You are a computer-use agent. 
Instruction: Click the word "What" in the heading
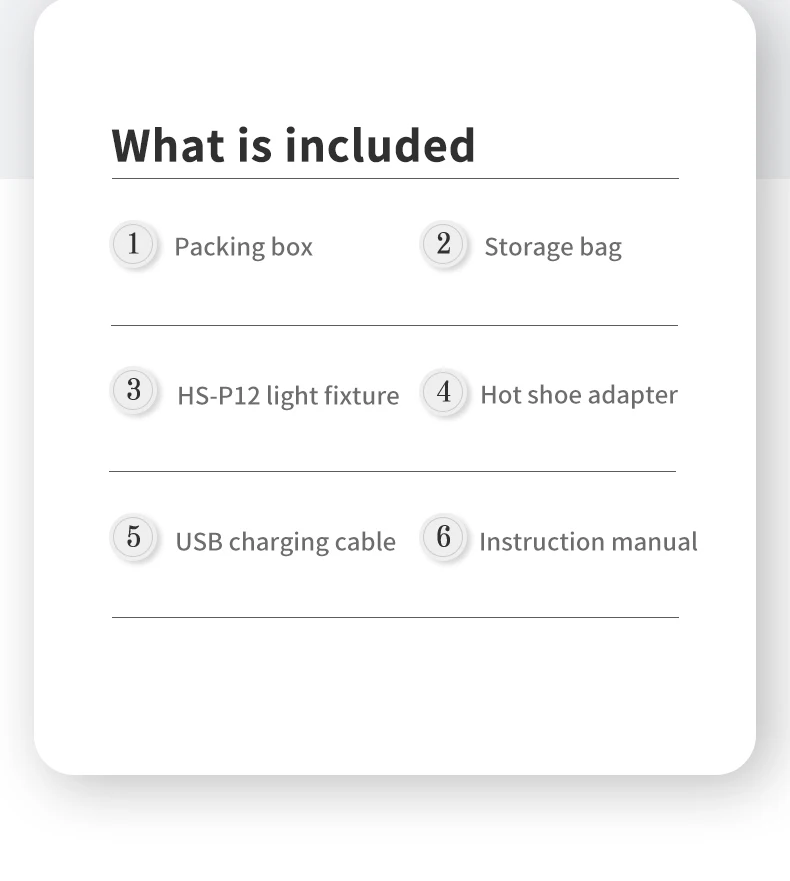(x=168, y=145)
